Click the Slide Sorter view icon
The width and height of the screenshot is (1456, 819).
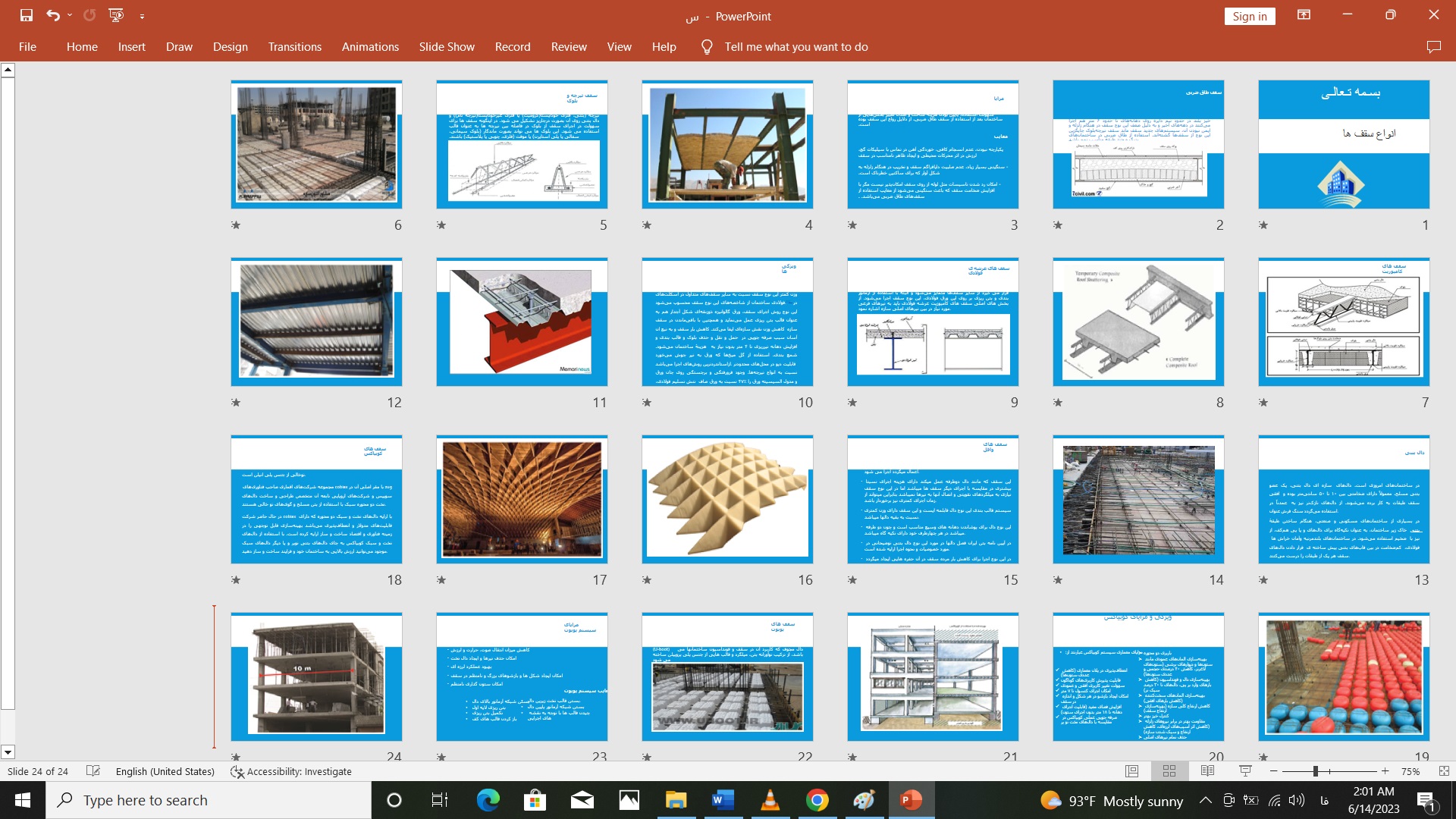click(1169, 771)
